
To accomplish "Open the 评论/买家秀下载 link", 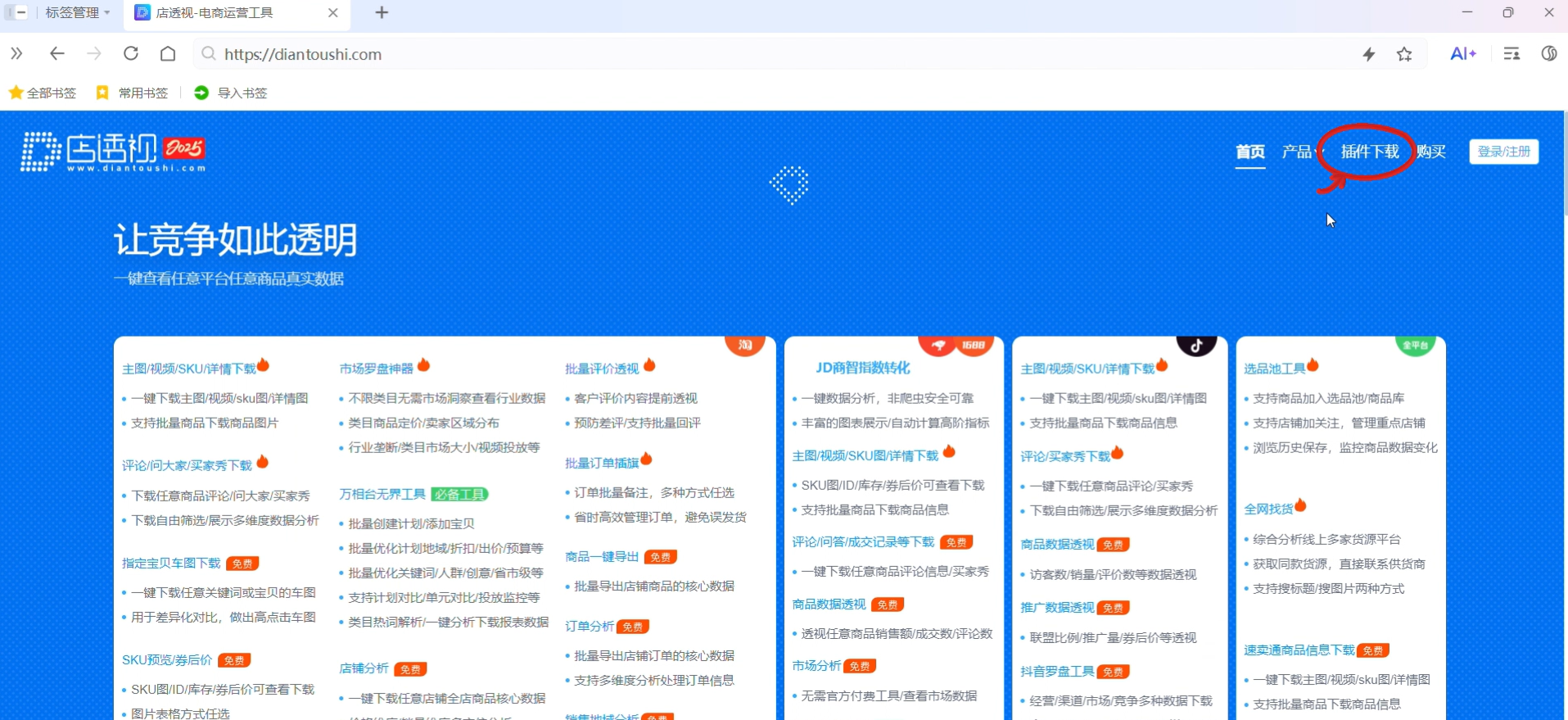I will click(1065, 456).
